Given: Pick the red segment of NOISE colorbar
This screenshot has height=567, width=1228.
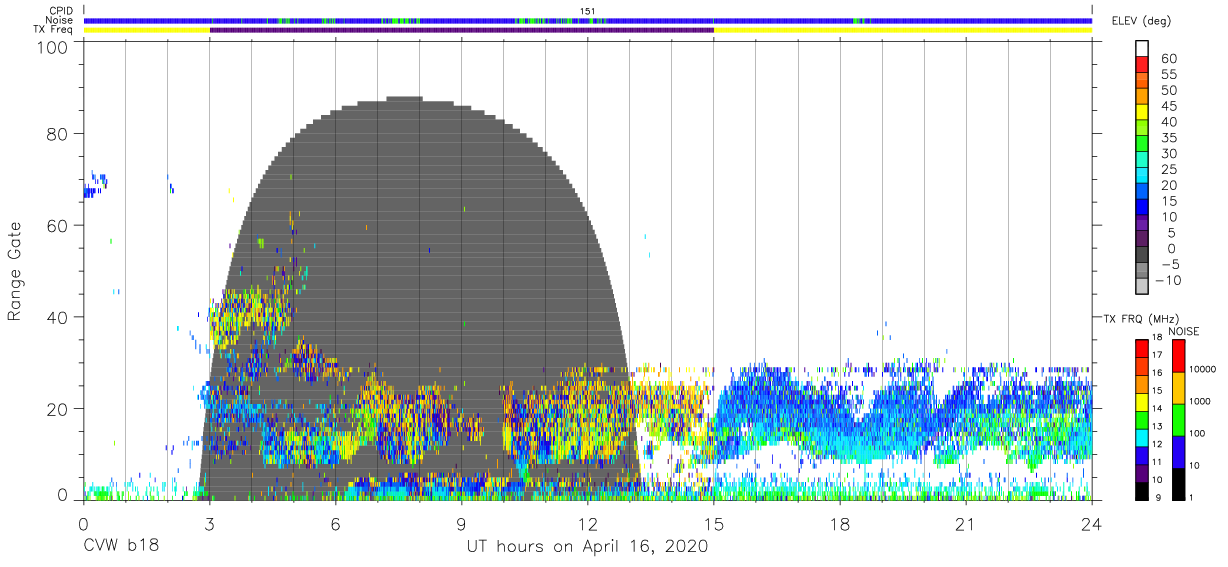Looking at the screenshot, I should [1178, 356].
